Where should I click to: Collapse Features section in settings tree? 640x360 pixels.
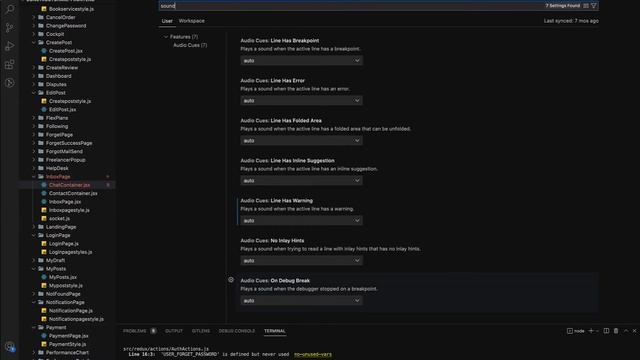[x=166, y=37]
